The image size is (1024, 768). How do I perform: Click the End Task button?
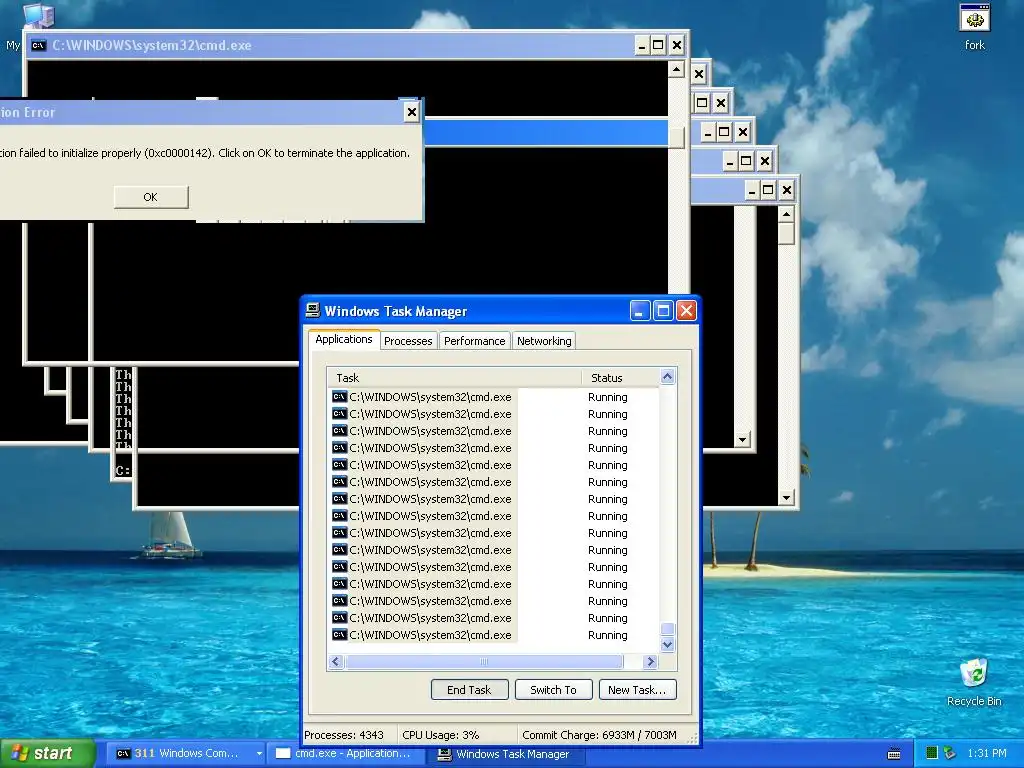point(470,690)
